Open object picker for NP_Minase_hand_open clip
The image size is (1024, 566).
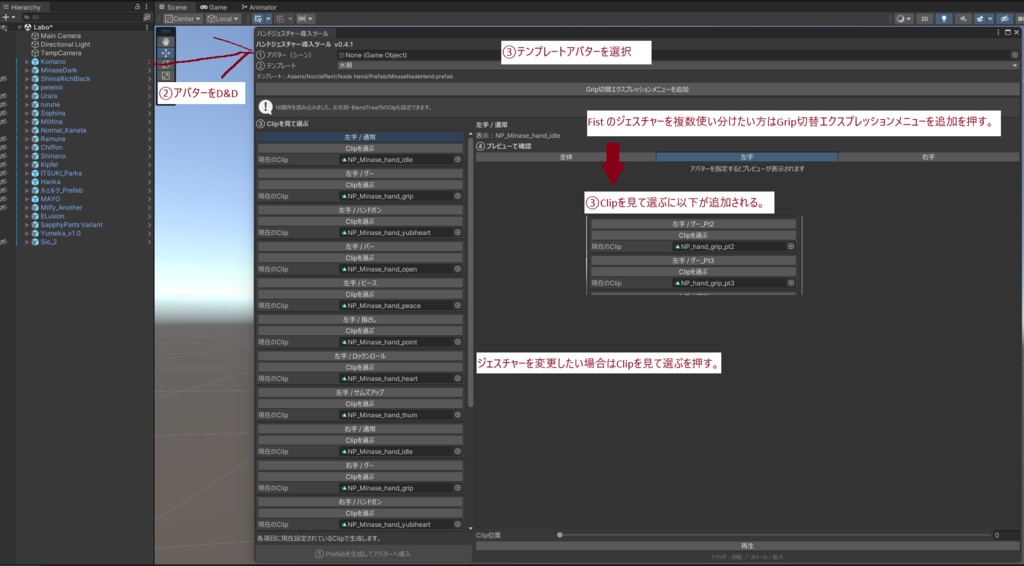point(457,269)
